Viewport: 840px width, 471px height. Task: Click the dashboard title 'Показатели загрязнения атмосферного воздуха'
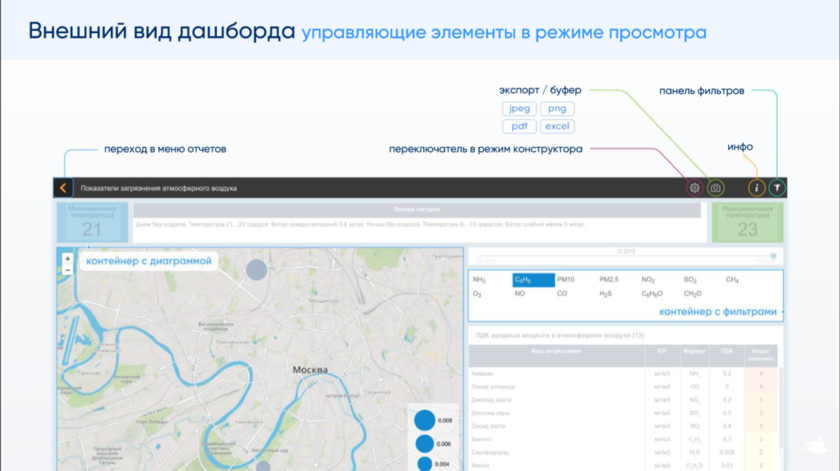pyautogui.click(x=159, y=188)
